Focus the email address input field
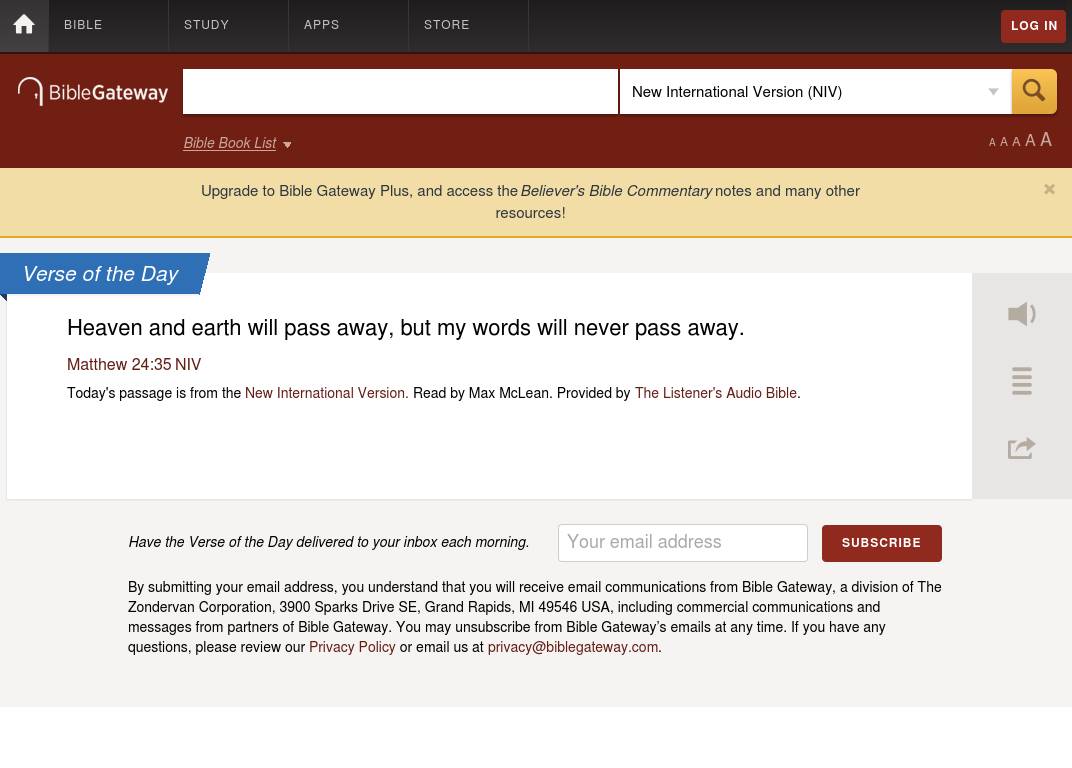 click(x=682, y=543)
